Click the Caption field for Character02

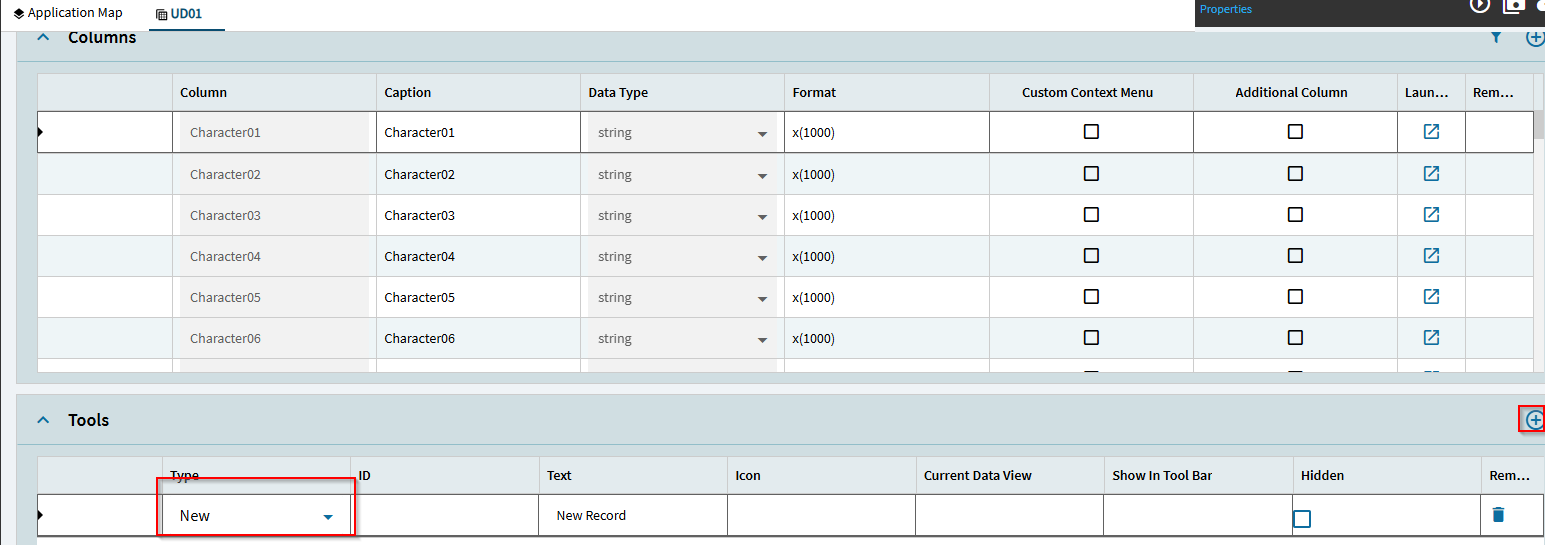[478, 174]
